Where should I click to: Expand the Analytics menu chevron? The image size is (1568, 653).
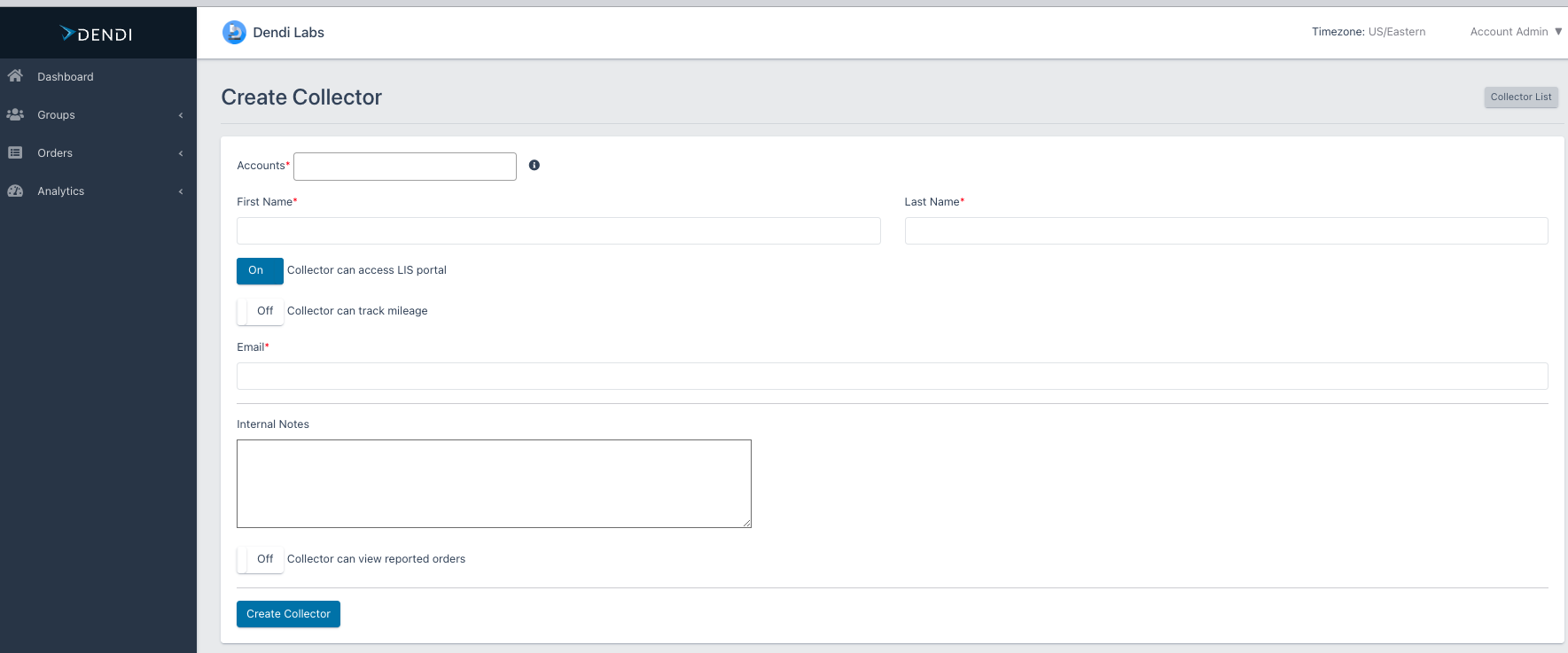(181, 191)
